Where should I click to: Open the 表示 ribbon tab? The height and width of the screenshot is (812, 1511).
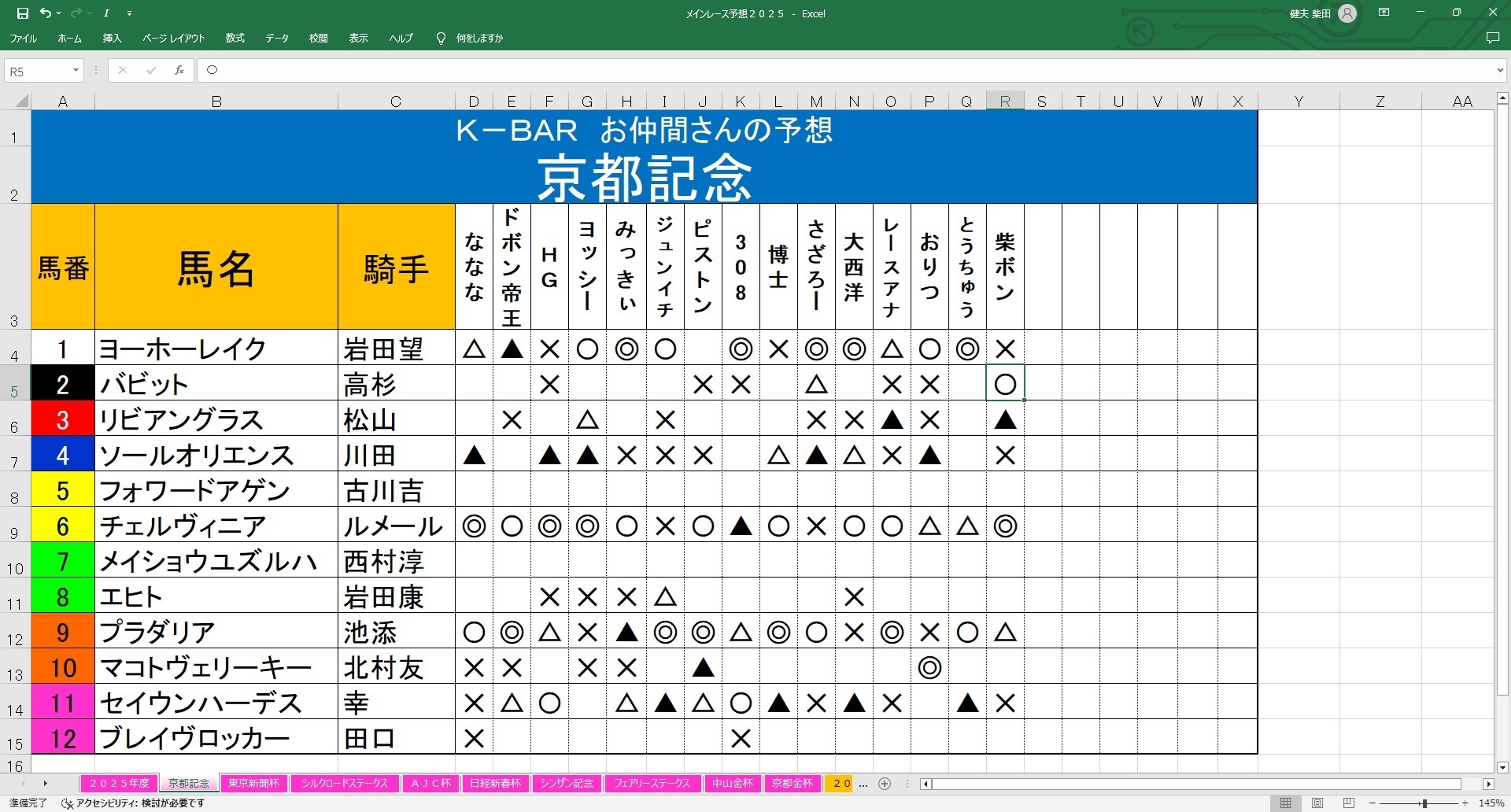coord(358,38)
